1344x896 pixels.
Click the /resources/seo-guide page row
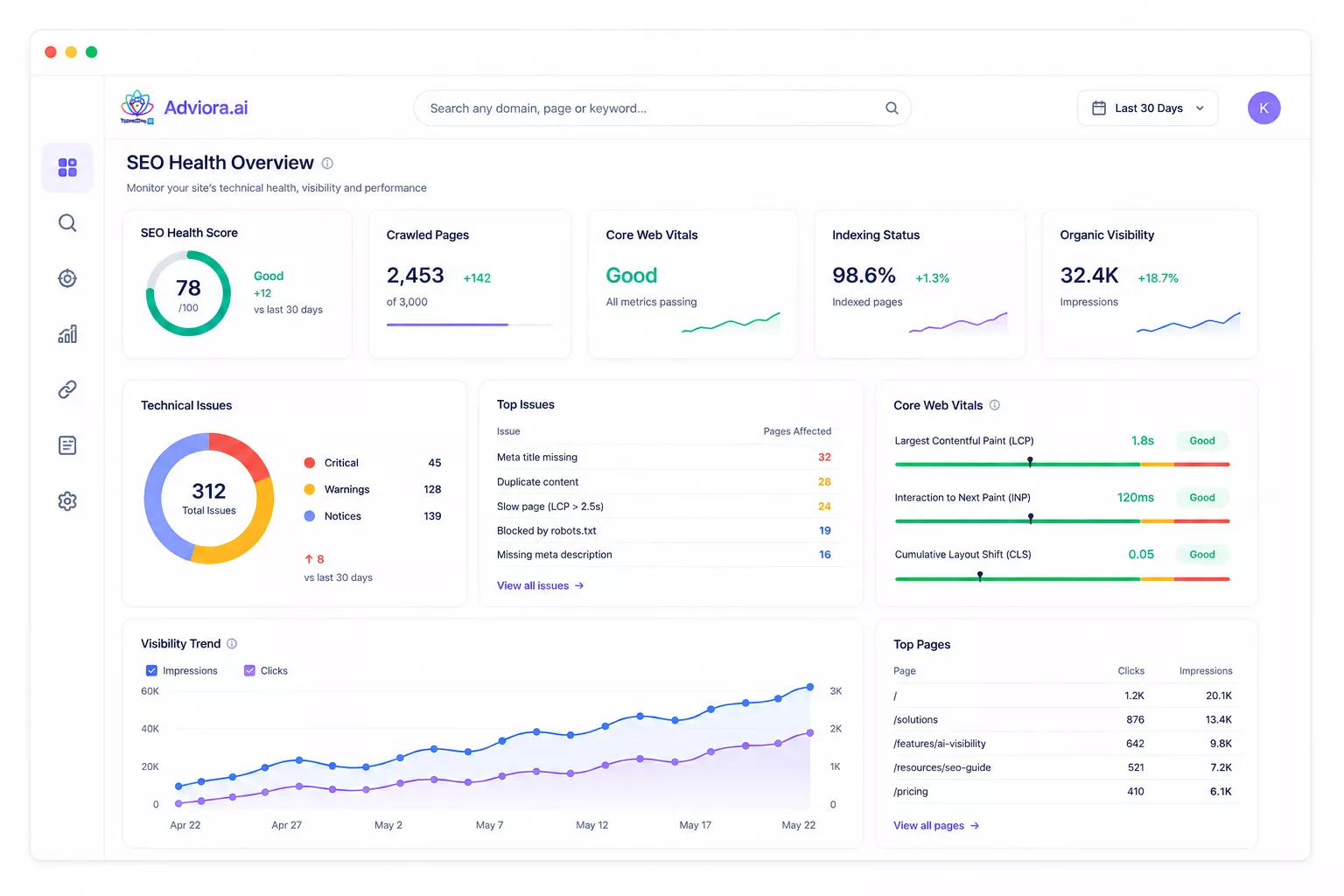coord(1066,767)
